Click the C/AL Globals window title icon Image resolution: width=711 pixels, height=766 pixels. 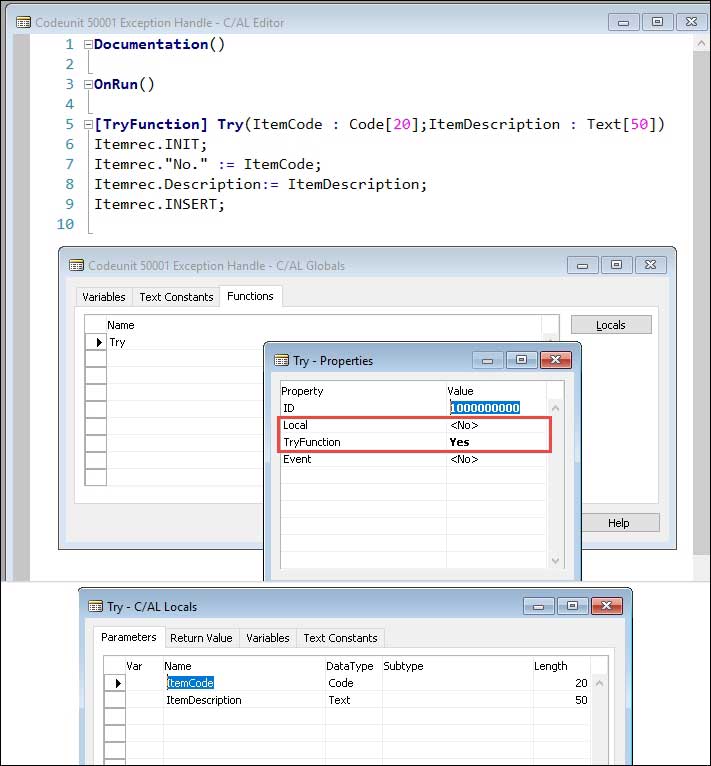click(75, 265)
